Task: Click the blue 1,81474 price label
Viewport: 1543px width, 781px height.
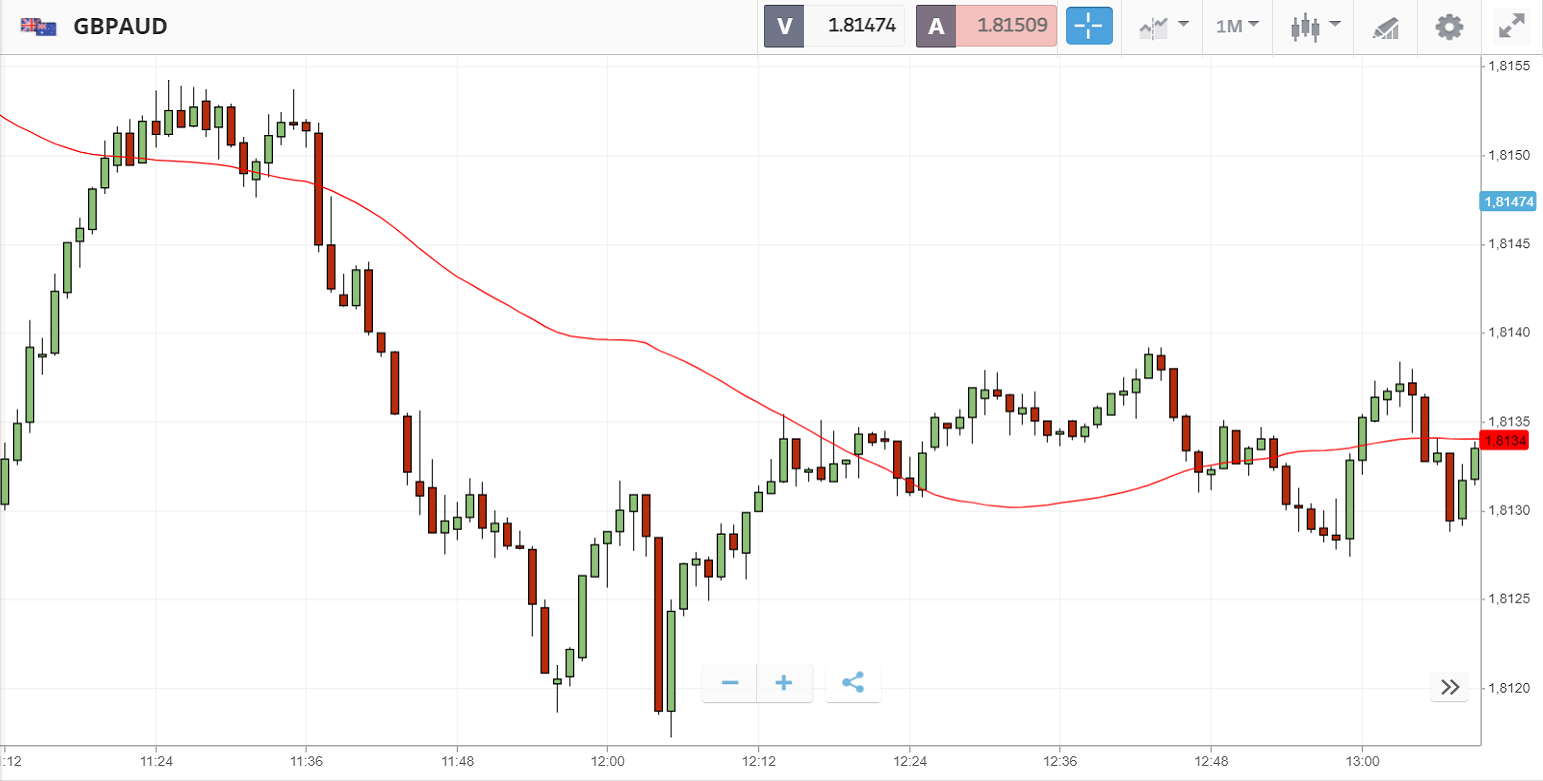Action: [x=1507, y=201]
